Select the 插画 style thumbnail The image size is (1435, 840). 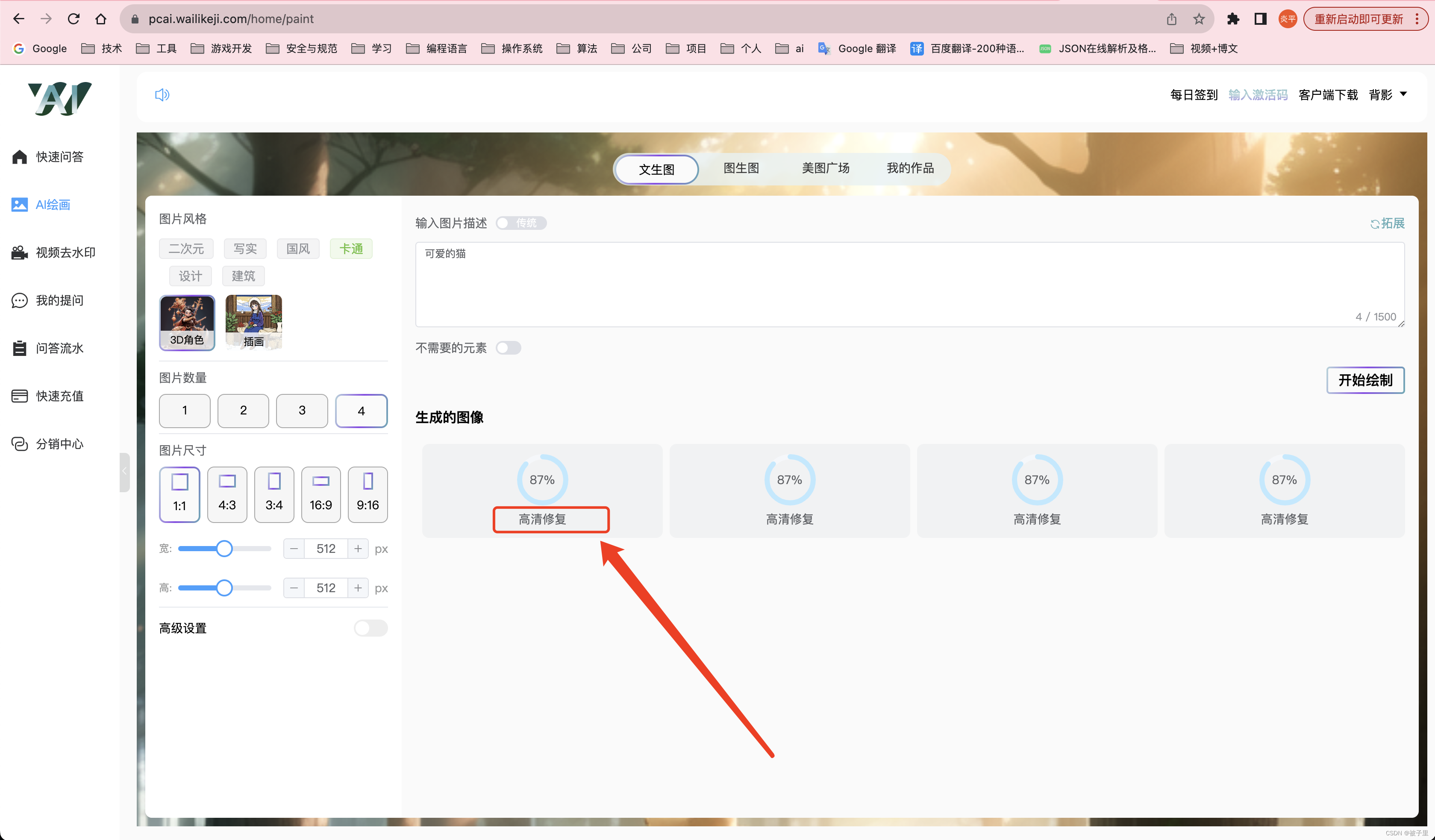254,322
